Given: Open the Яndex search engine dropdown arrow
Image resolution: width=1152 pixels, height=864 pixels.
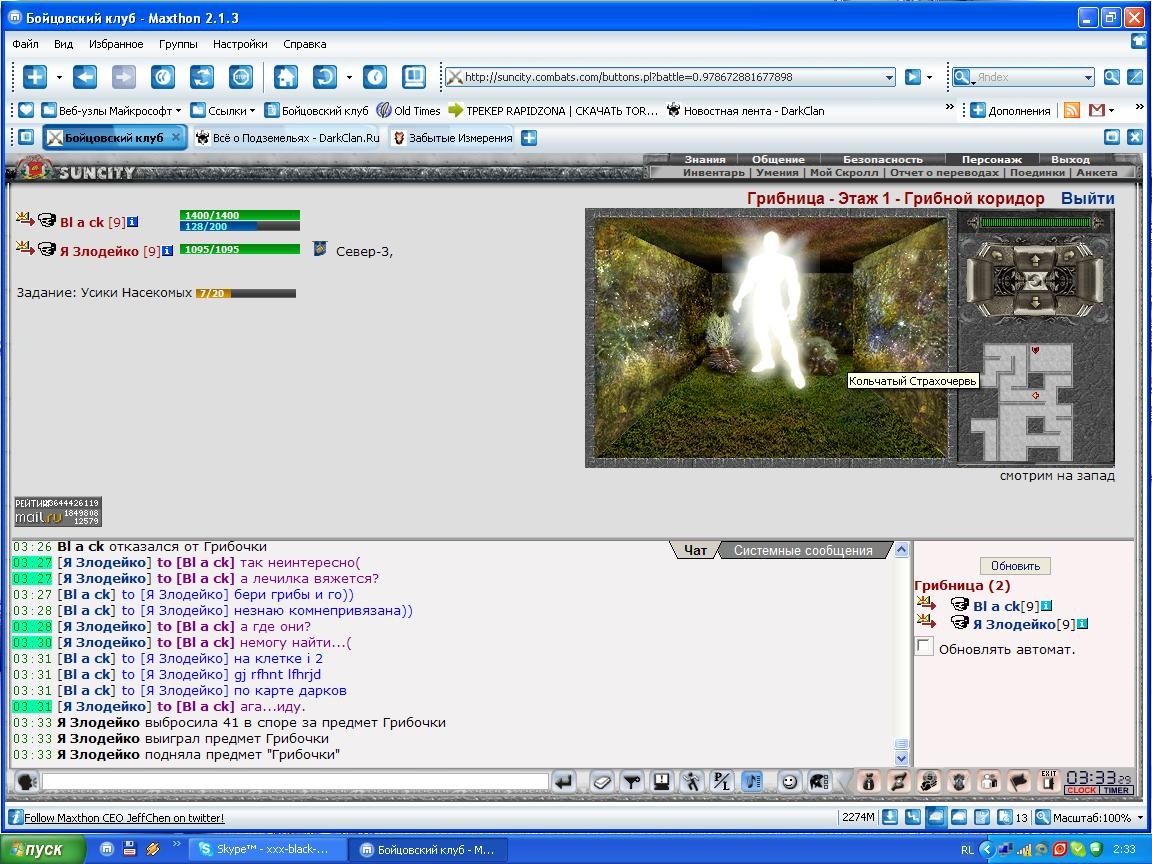Looking at the screenshot, I should coord(1089,77).
